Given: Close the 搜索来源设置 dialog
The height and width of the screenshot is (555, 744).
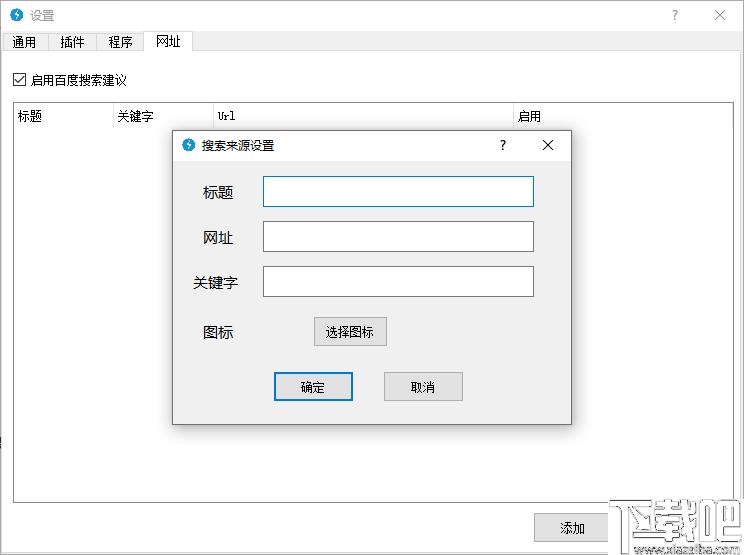Looking at the screenshot, I should [x=548, y=145].
